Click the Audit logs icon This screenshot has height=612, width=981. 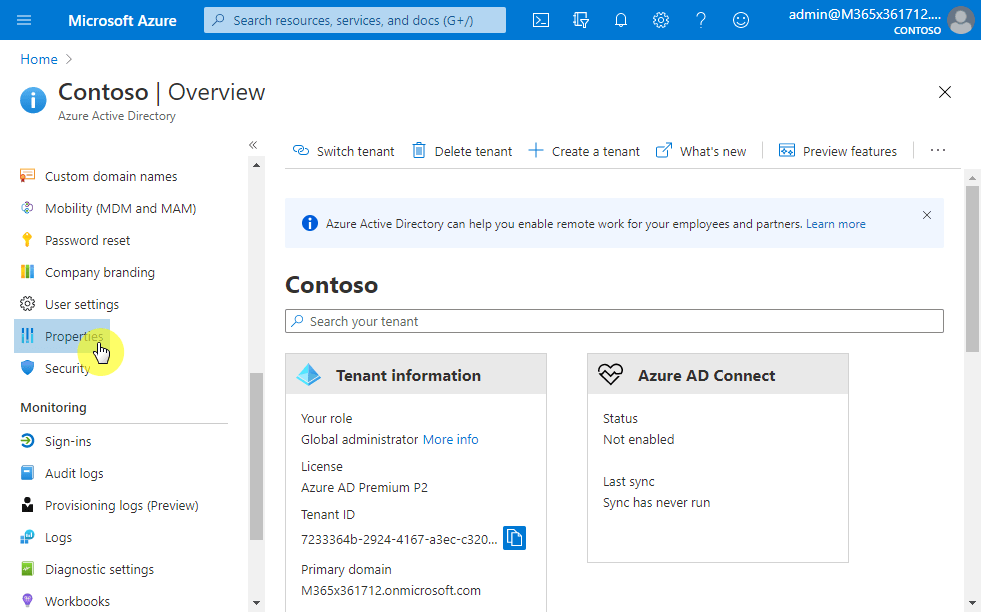27,472
